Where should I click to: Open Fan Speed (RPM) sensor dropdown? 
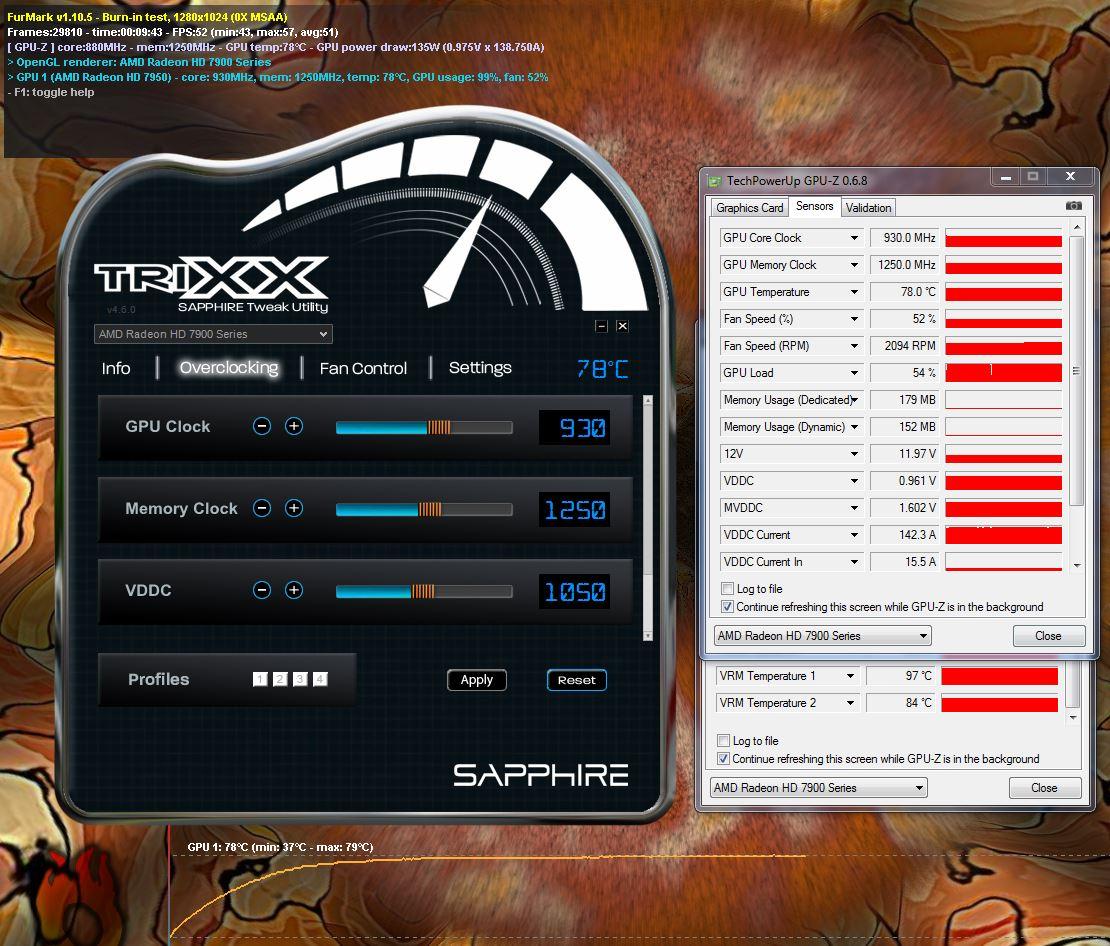pyautogui.click(x=854, y=346)
